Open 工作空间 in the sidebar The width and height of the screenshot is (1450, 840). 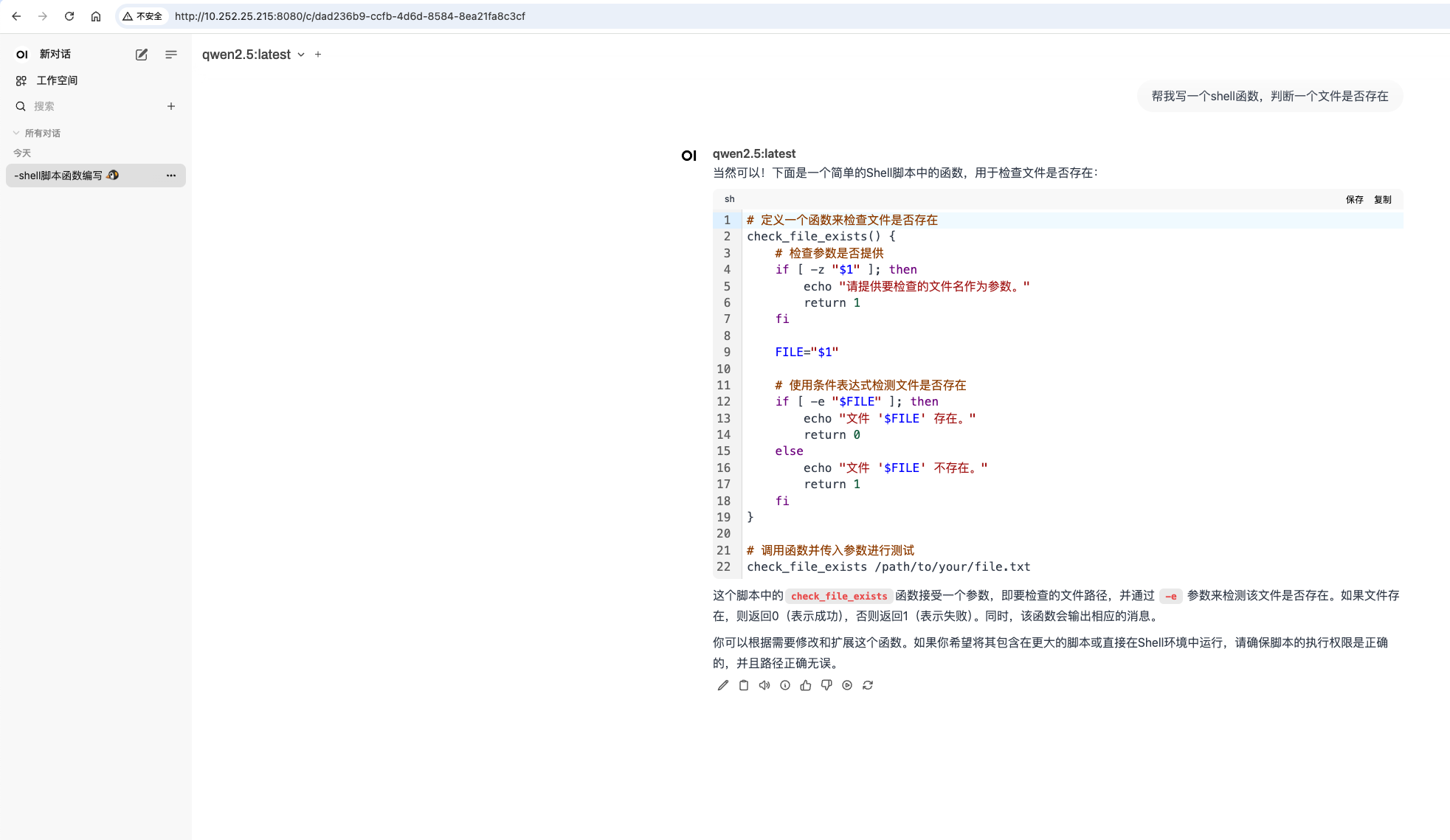click(56, 80)
